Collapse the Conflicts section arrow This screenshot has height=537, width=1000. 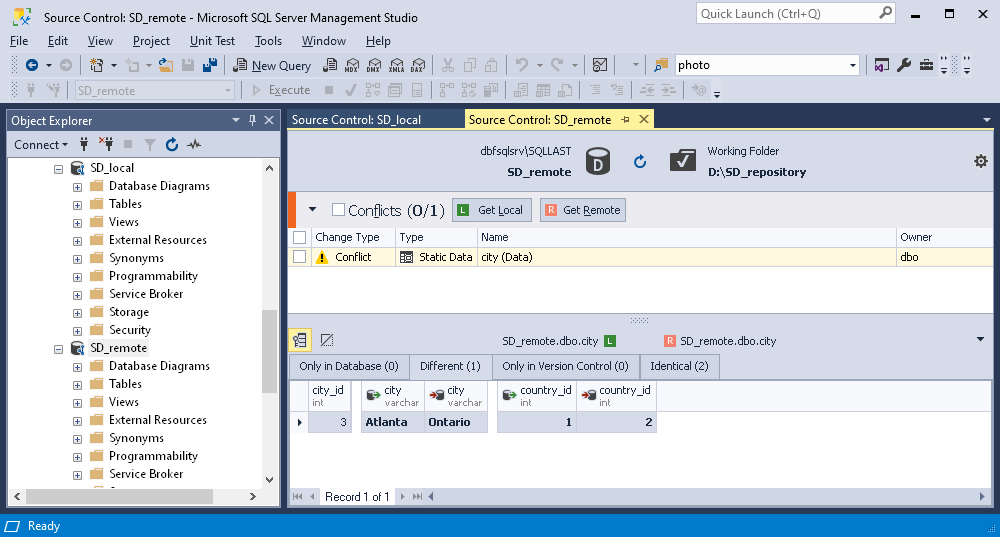coord(312,209)
